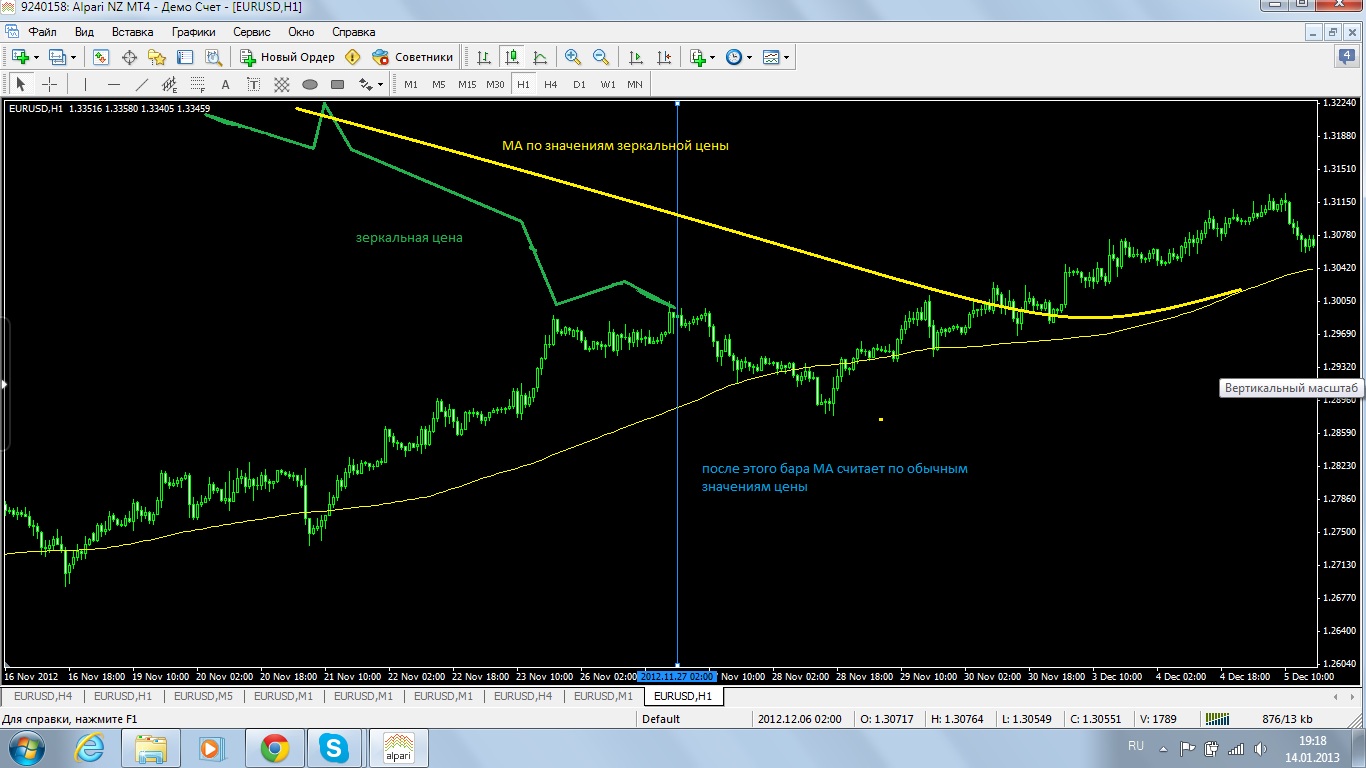1366x768 pixels.
Task: Click the Default profile in status bar
Action: (x=661, y=719)
